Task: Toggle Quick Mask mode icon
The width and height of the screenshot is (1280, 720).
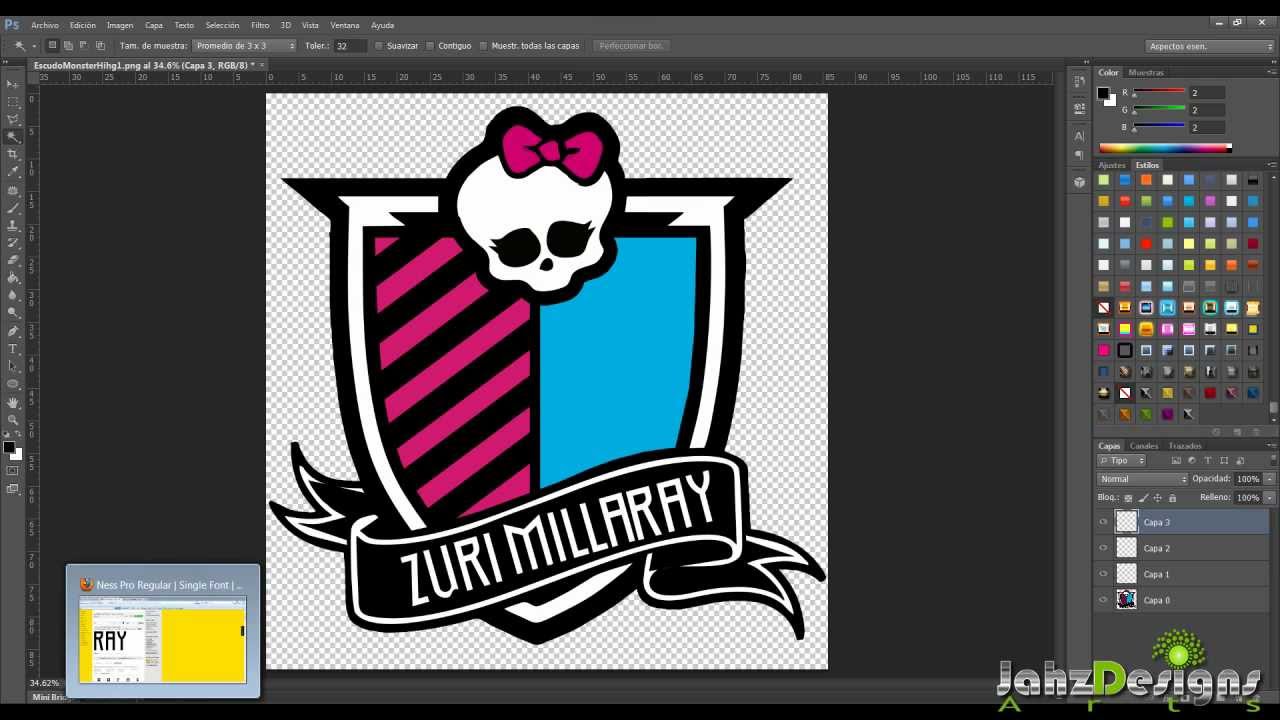Action: 13,471
